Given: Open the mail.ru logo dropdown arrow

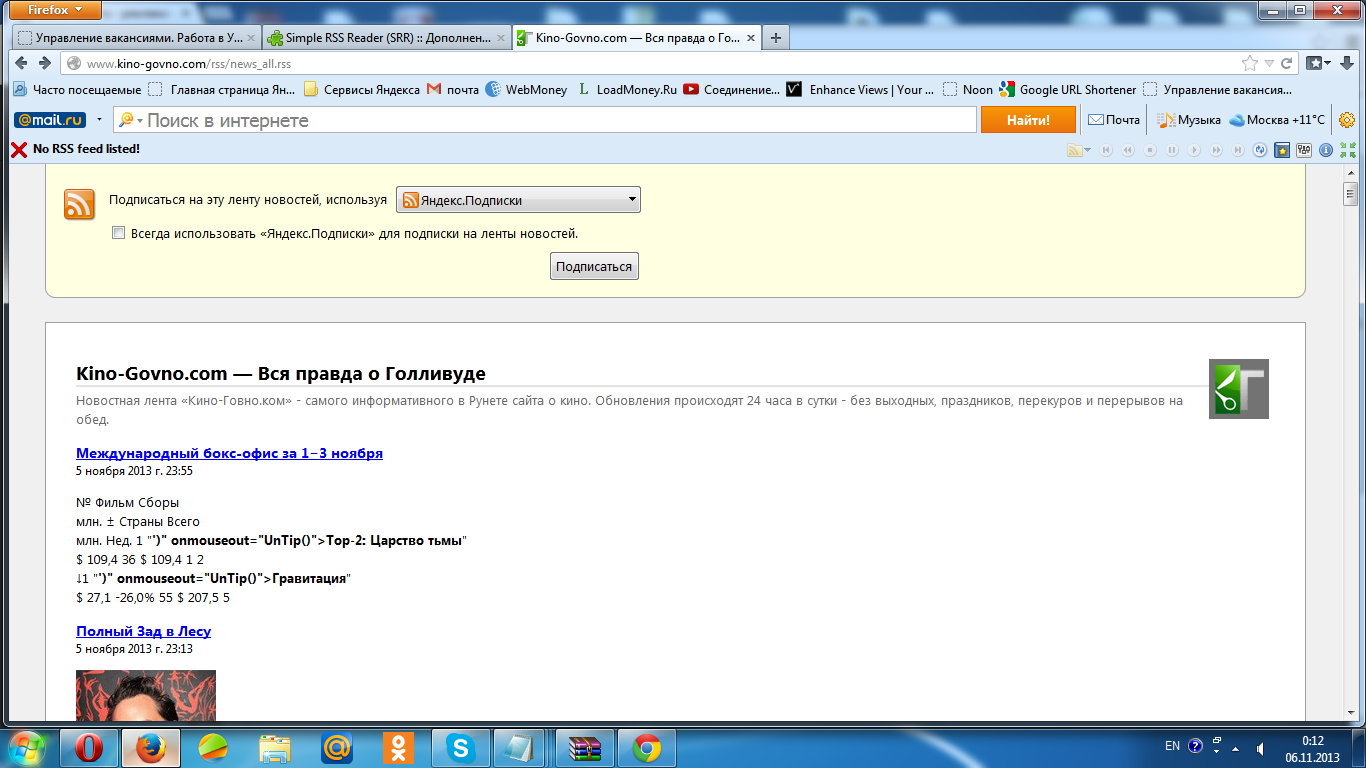Looking at the screenshot, I should (99, 120).
